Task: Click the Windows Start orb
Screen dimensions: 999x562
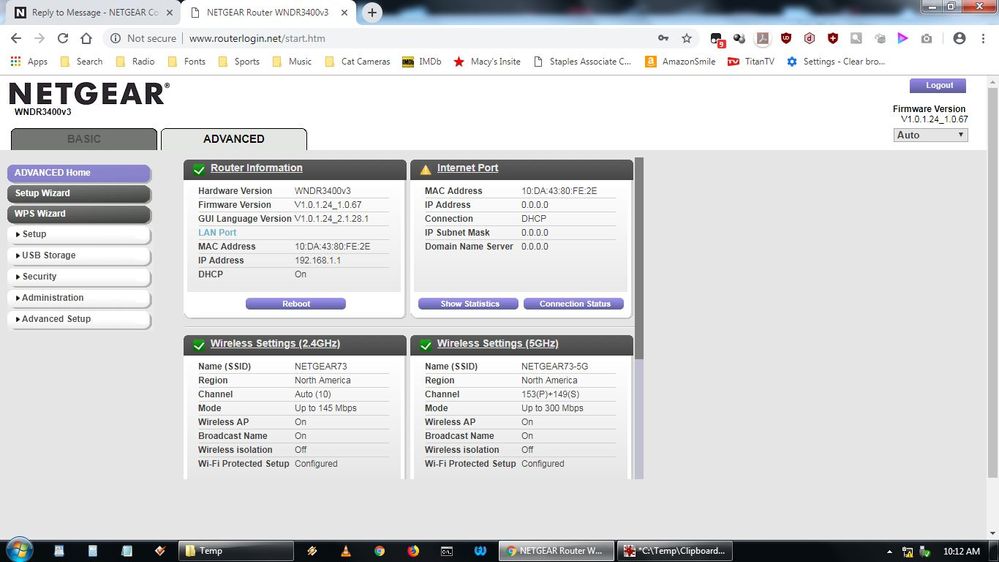Action: (19, 549)
